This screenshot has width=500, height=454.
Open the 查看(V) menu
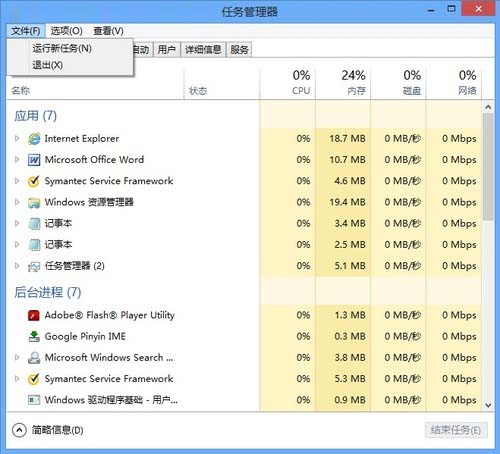point(108,31)
